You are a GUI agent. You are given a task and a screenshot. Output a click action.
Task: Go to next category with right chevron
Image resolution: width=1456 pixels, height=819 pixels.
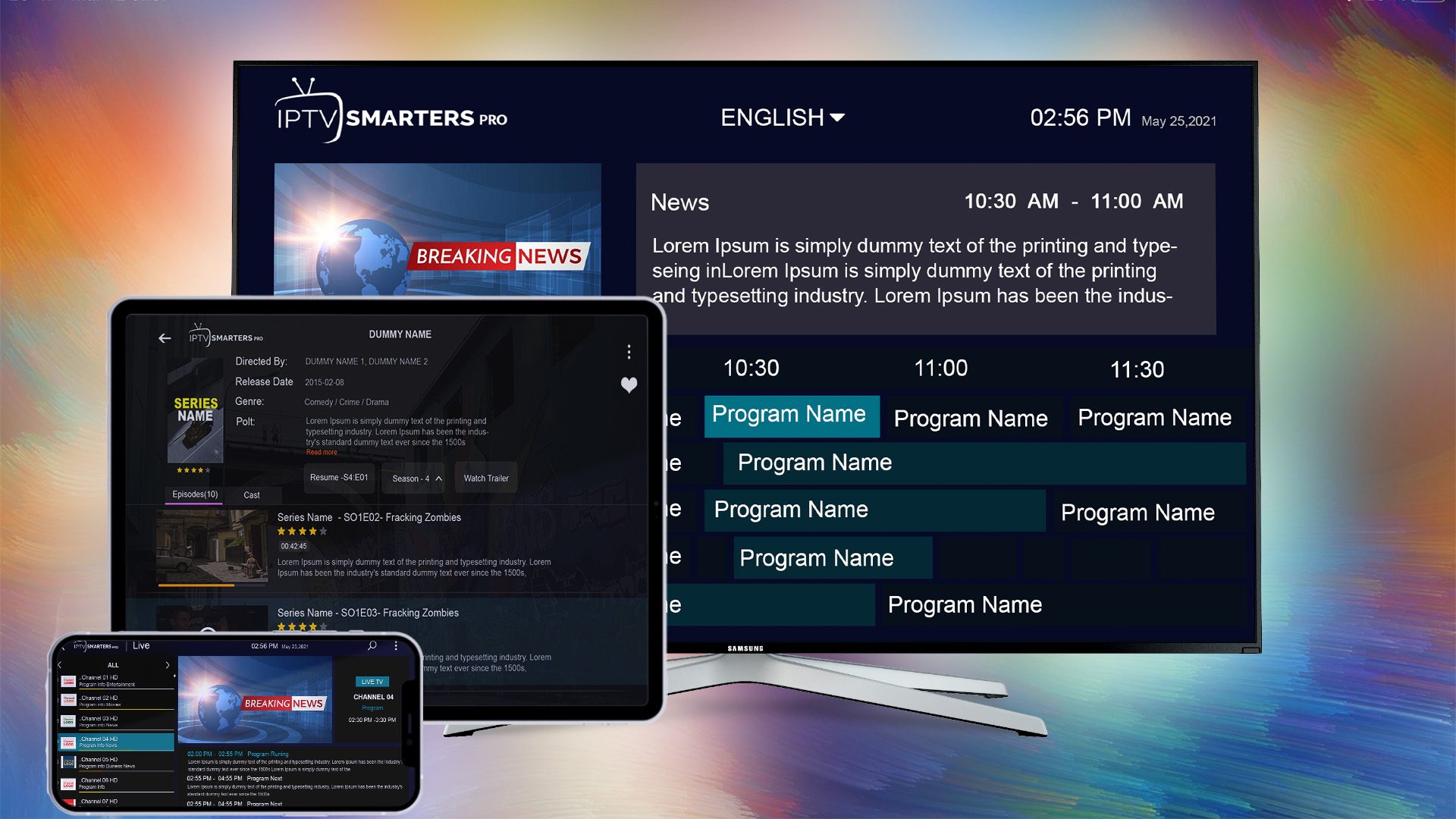(x=168, y=665)
